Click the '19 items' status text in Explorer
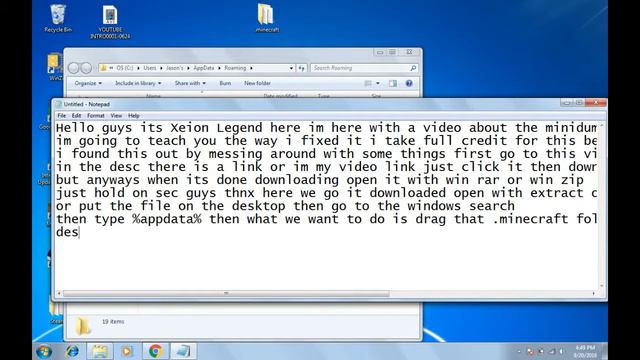Image resolution: width=640 pixels, height=360 pixels. [113, 322]
